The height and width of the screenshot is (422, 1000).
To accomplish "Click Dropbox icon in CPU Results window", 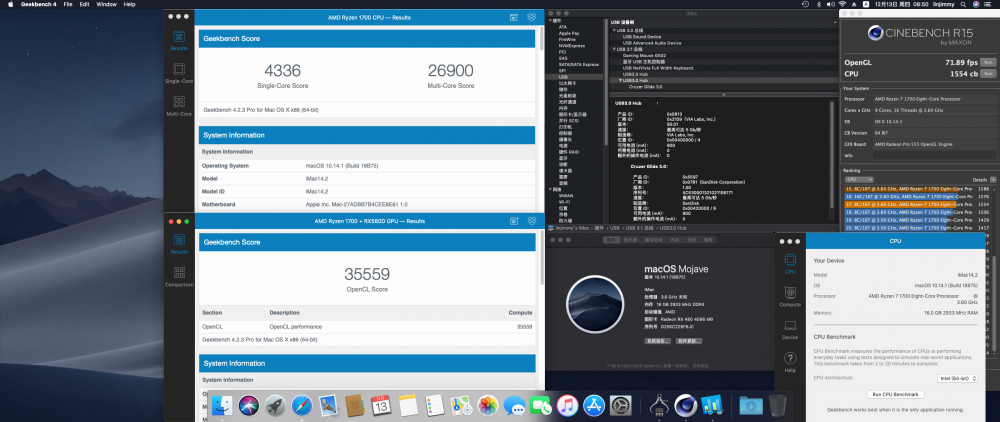I will point(531,17).
